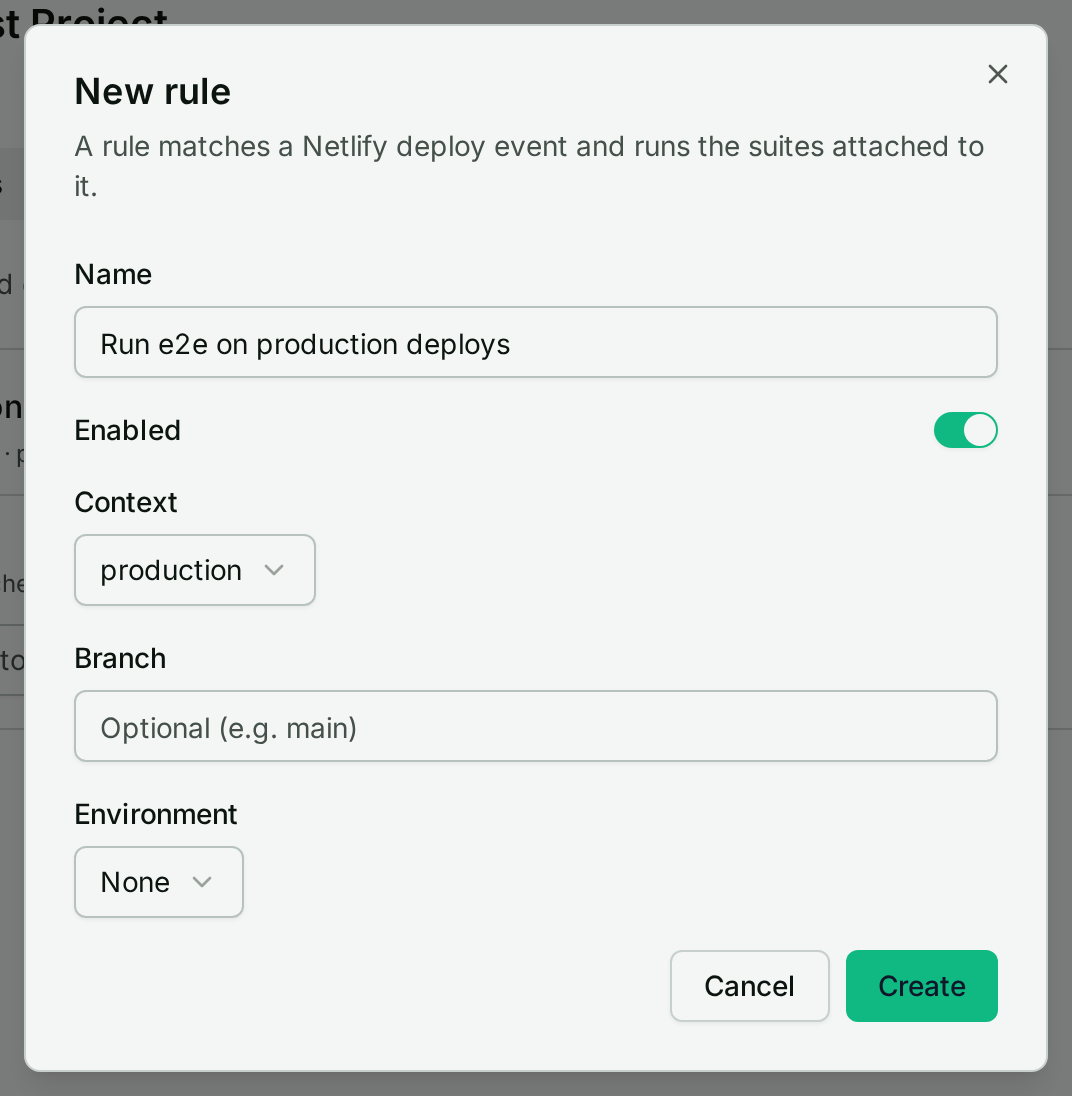This screenshot has height=1096, width=1072.
Task: Open the Context dropdown showing production
Action: 194,570
